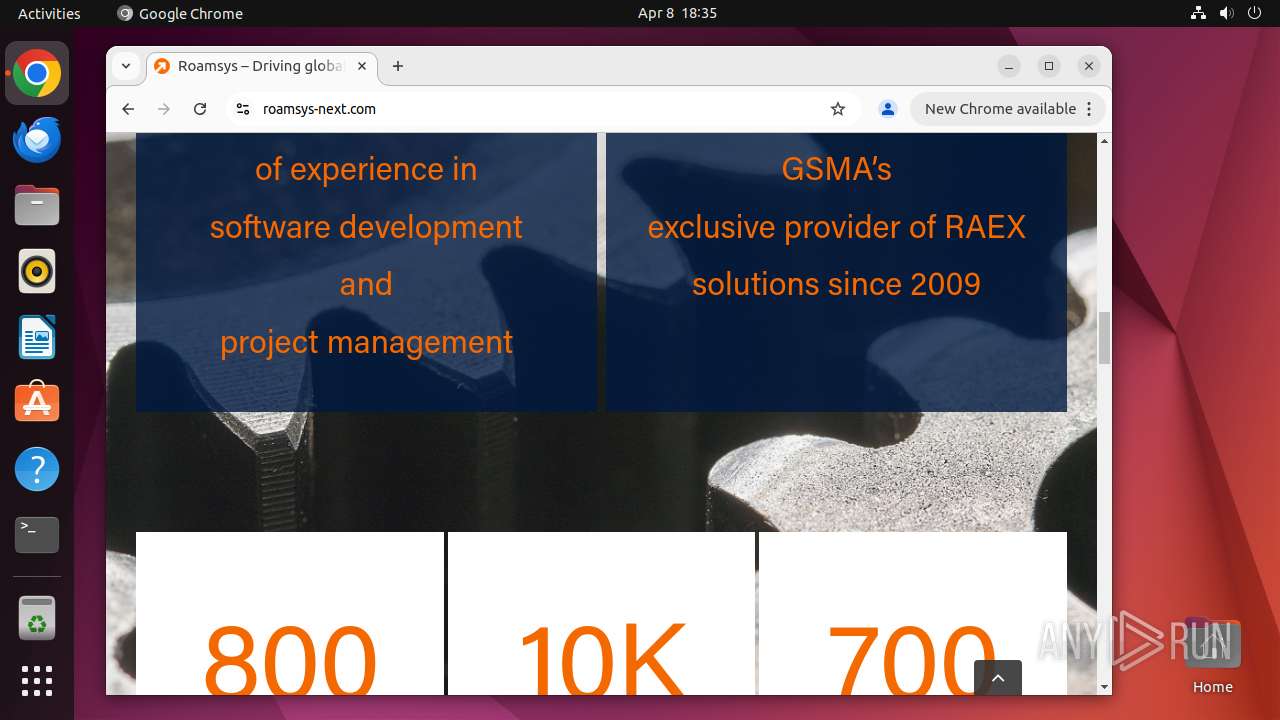Click the network status icon

(x=1199, y=13)
